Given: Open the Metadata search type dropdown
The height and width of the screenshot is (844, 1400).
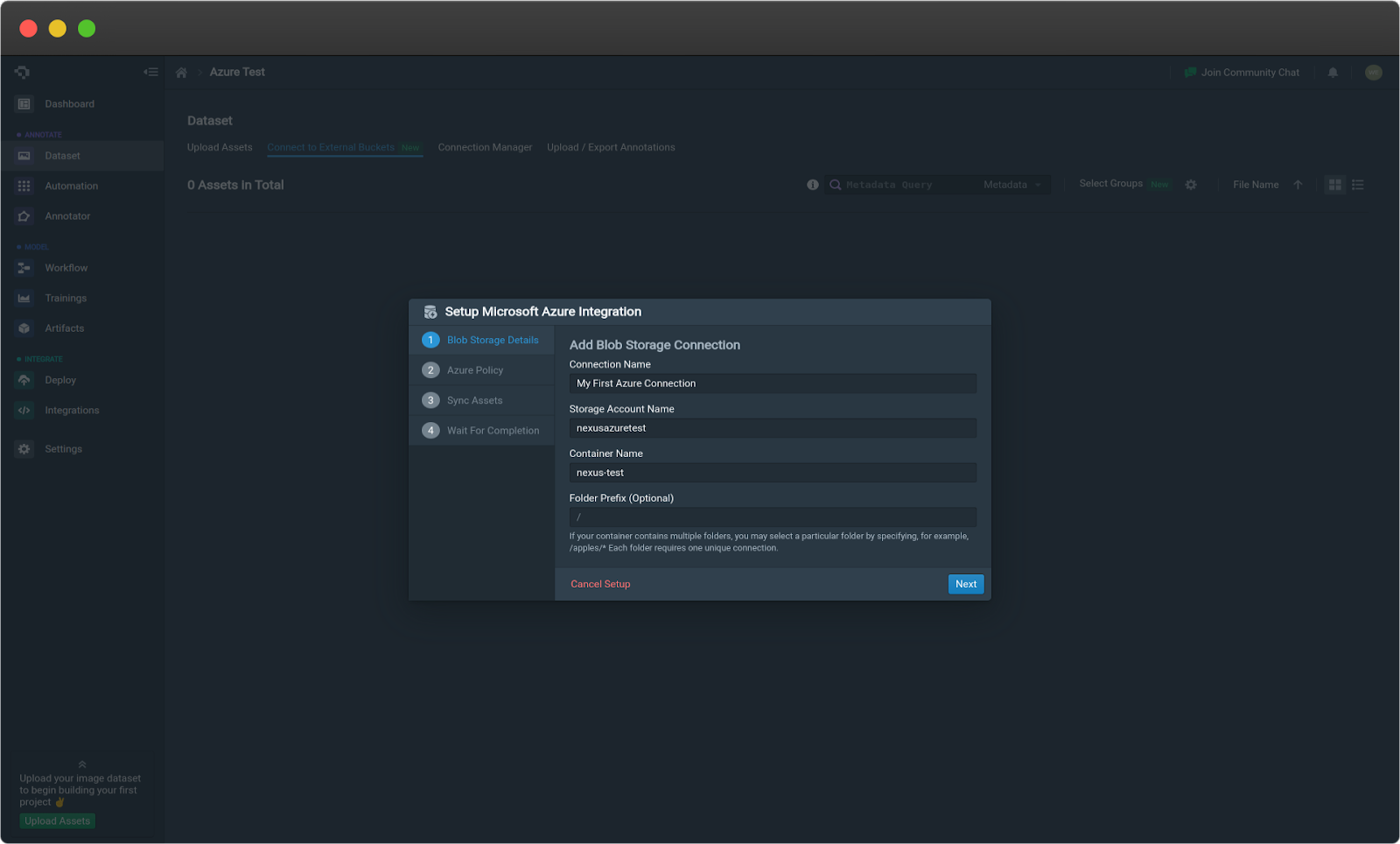Looking at the screenshot, I should pyautogui.click(x=1015, y=185).
